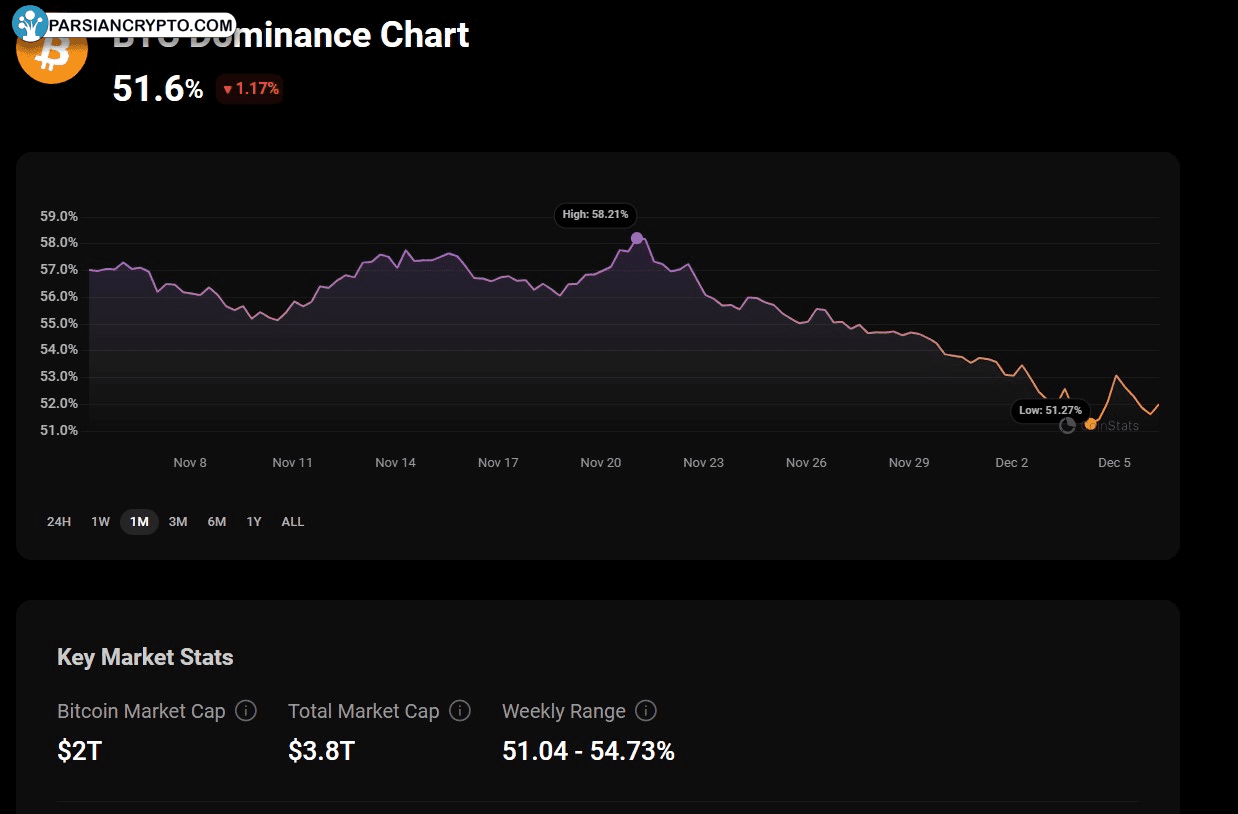Select the 24H time range
Viewport: 1238px width, 814px height.
[x=59, y=522]
